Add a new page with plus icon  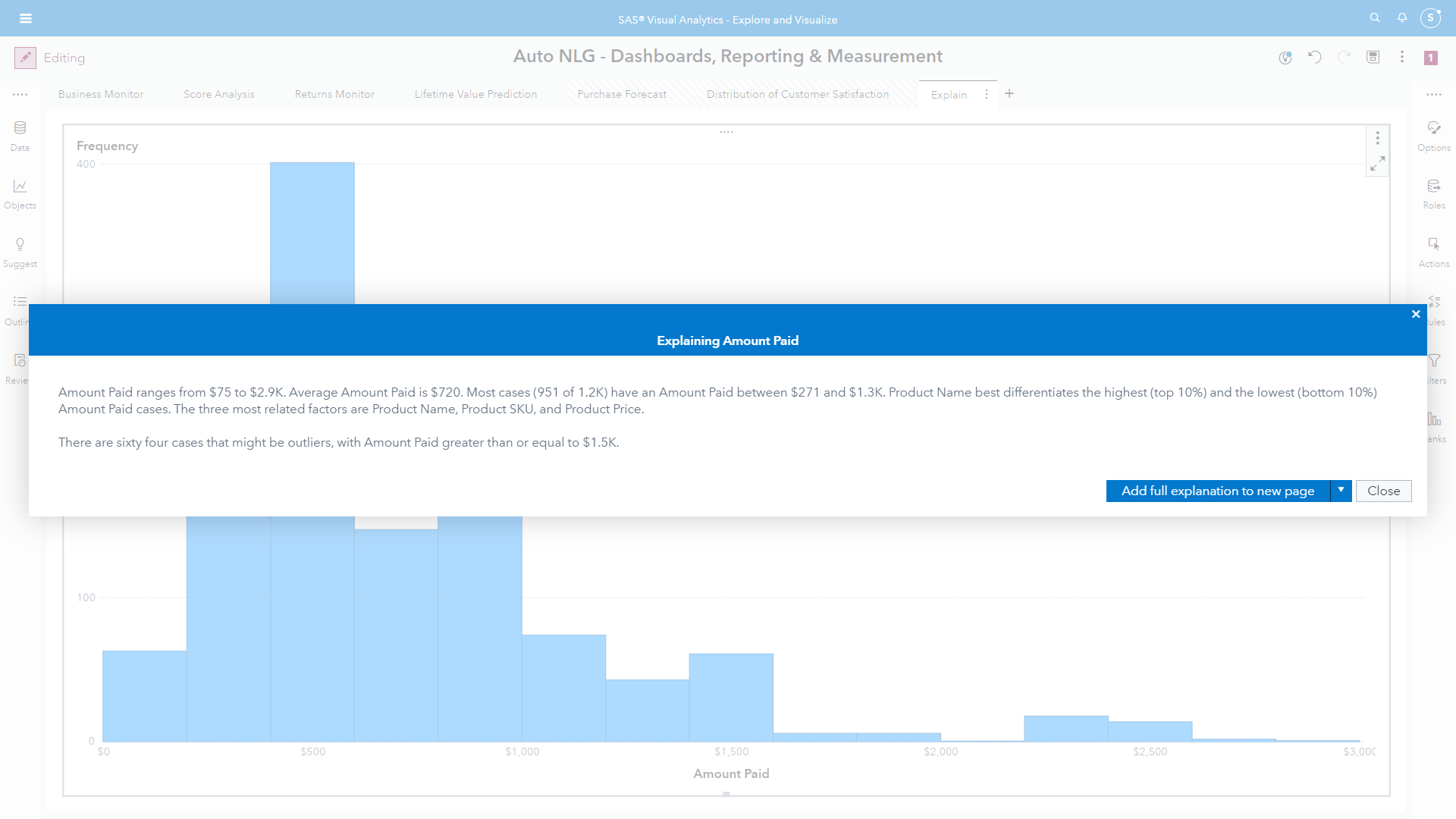tap(1009, 94)
